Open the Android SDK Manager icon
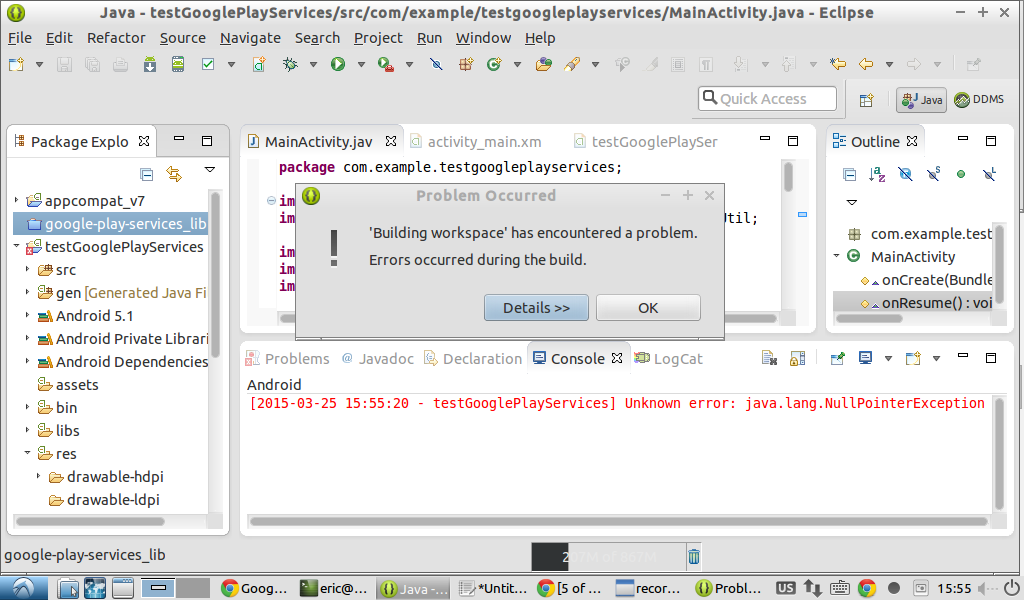 [150, 64]
